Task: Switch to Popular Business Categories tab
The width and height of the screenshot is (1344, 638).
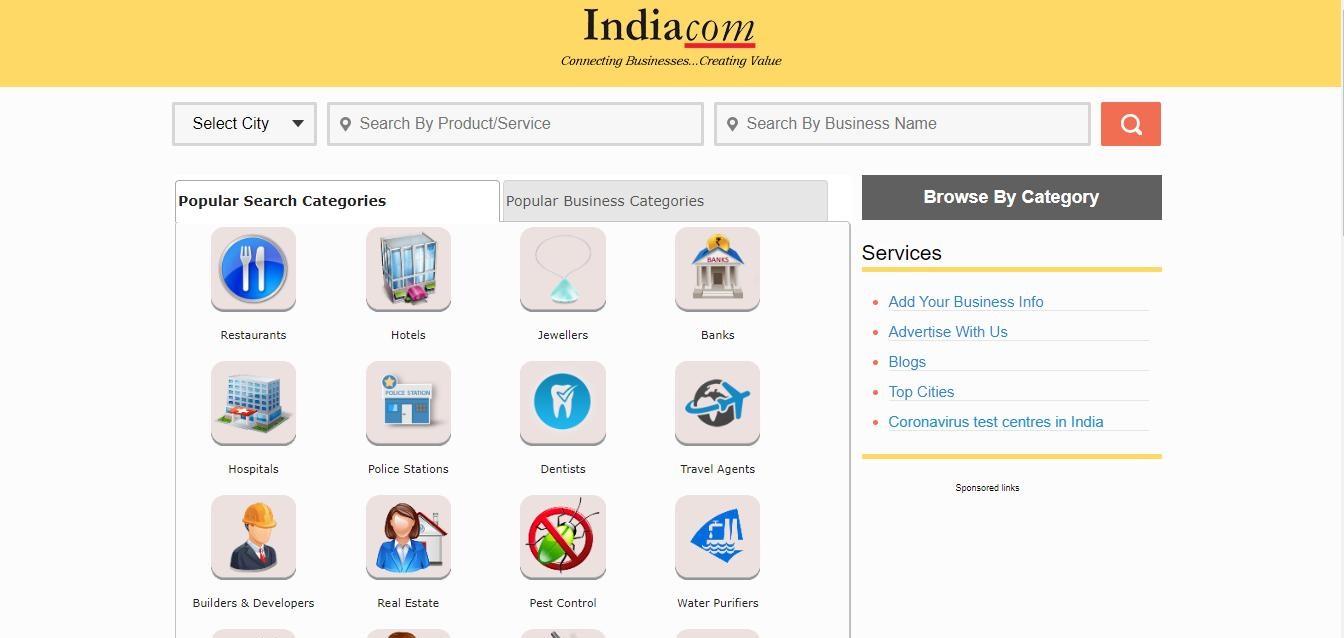Action: 665,201
